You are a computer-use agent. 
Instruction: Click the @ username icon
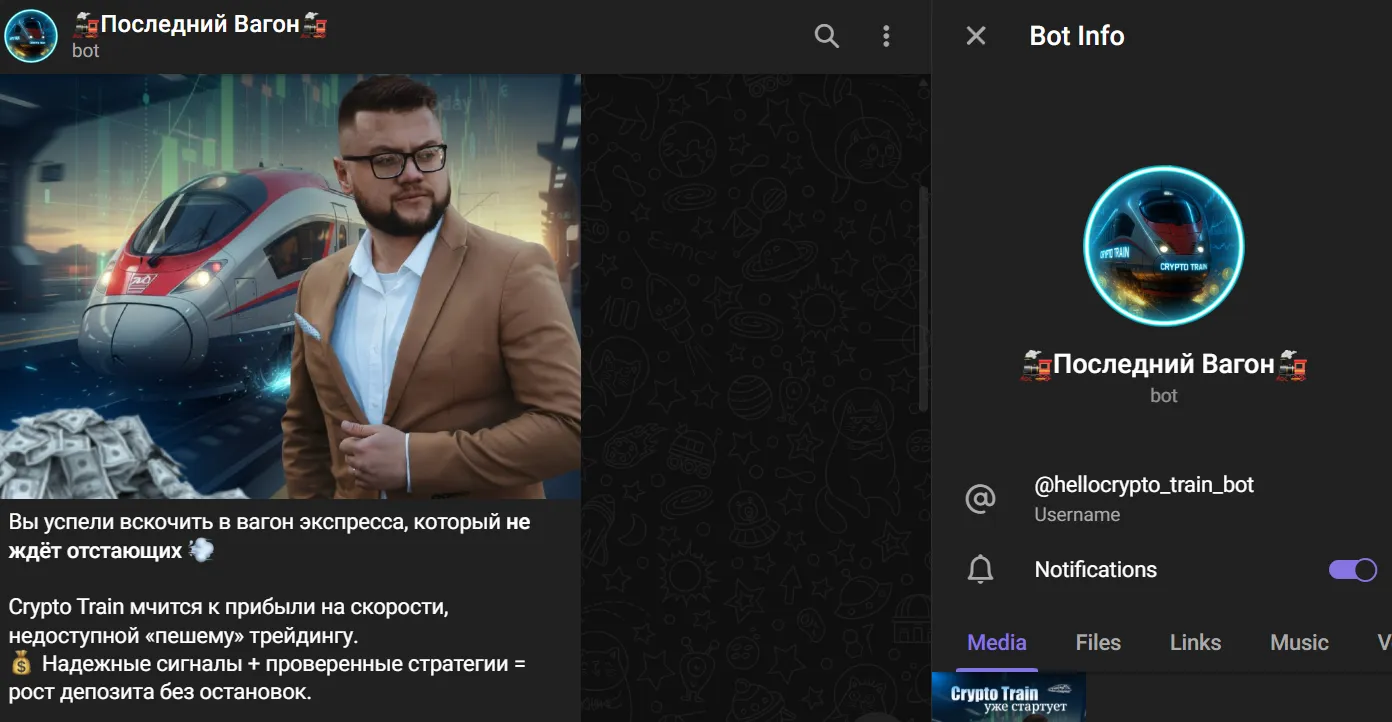point(980,498)
